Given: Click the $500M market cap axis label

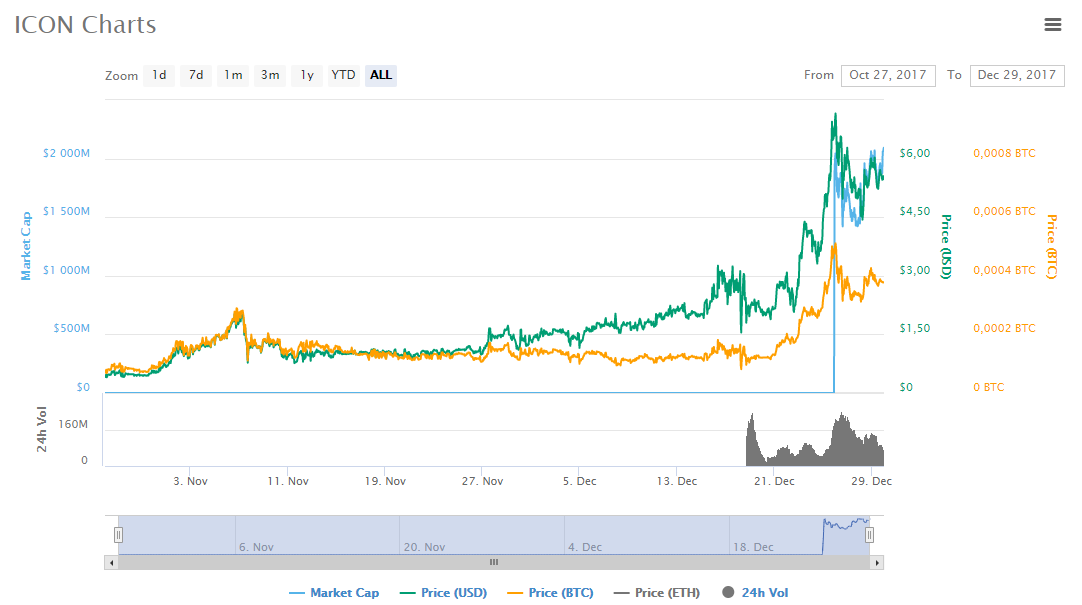Looking at the screenshot, I should coord(72,328).
